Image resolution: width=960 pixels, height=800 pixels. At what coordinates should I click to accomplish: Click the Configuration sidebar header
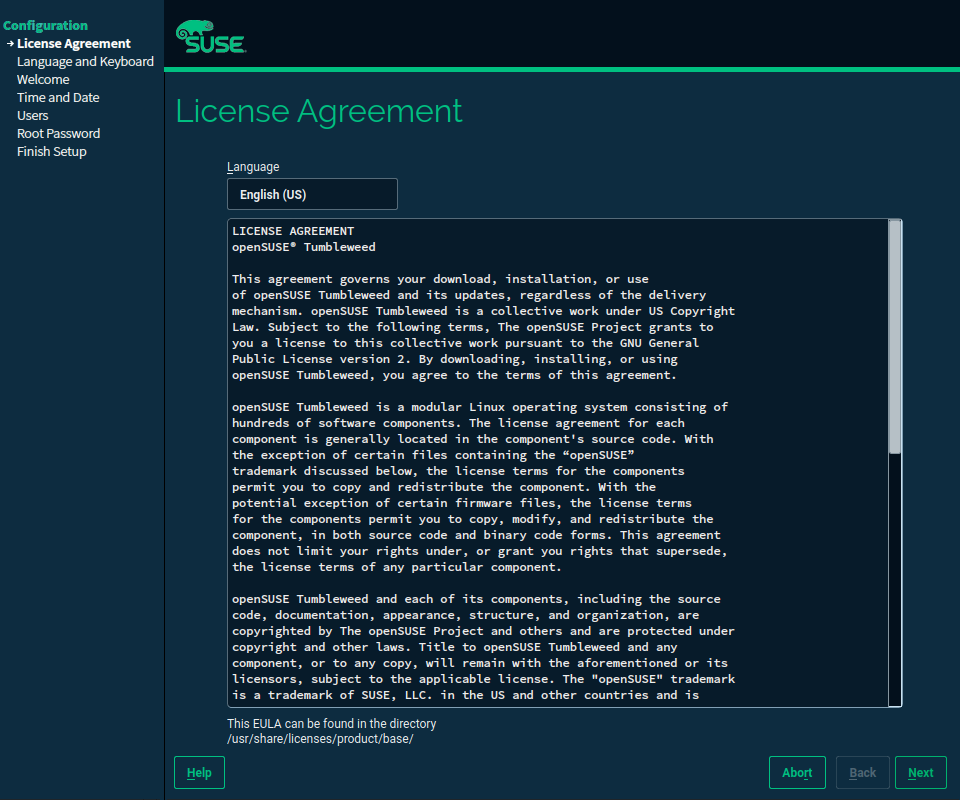[45, 25]
